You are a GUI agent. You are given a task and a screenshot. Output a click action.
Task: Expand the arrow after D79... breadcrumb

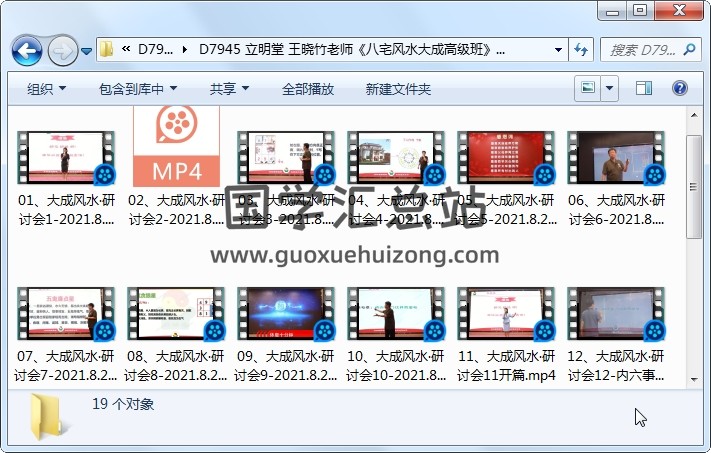point(185,49)
